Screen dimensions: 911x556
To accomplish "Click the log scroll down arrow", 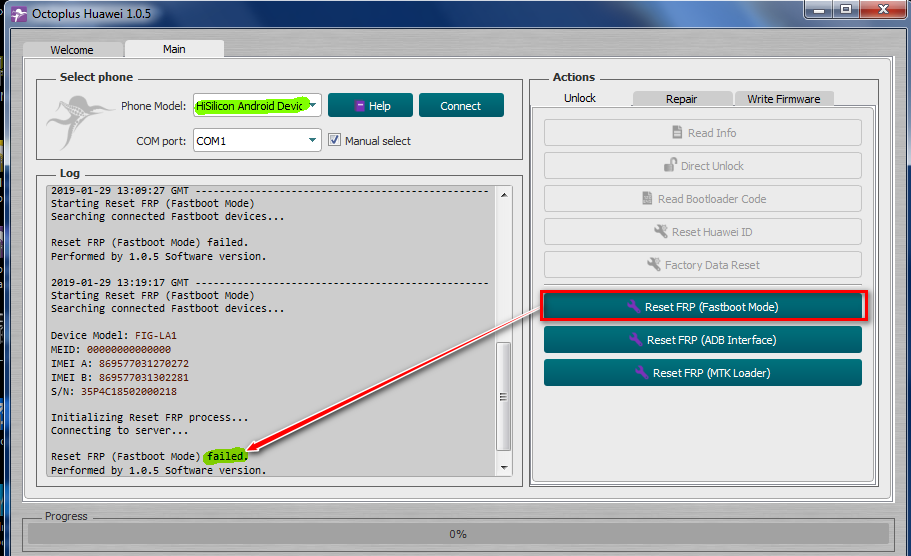I will click(504, 468).
